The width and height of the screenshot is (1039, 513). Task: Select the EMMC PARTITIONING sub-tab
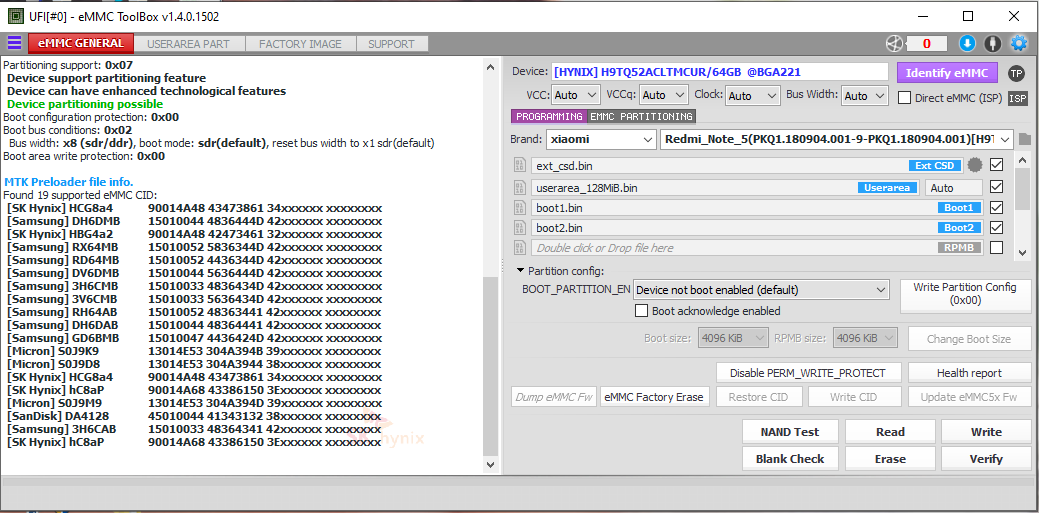point(641,117)
